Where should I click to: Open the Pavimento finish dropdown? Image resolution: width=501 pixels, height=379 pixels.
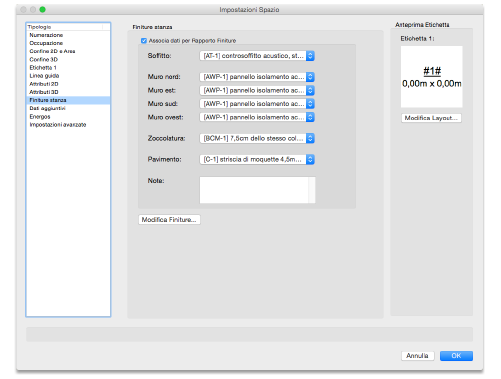tap(257, 159)
